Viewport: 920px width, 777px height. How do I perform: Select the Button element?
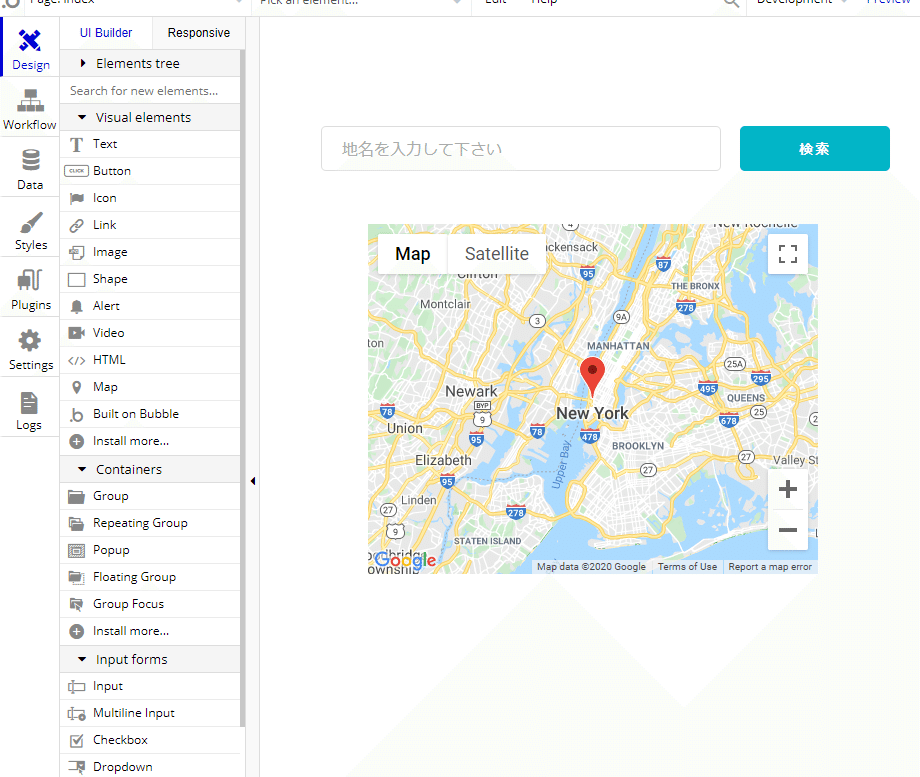click(150, 171)
